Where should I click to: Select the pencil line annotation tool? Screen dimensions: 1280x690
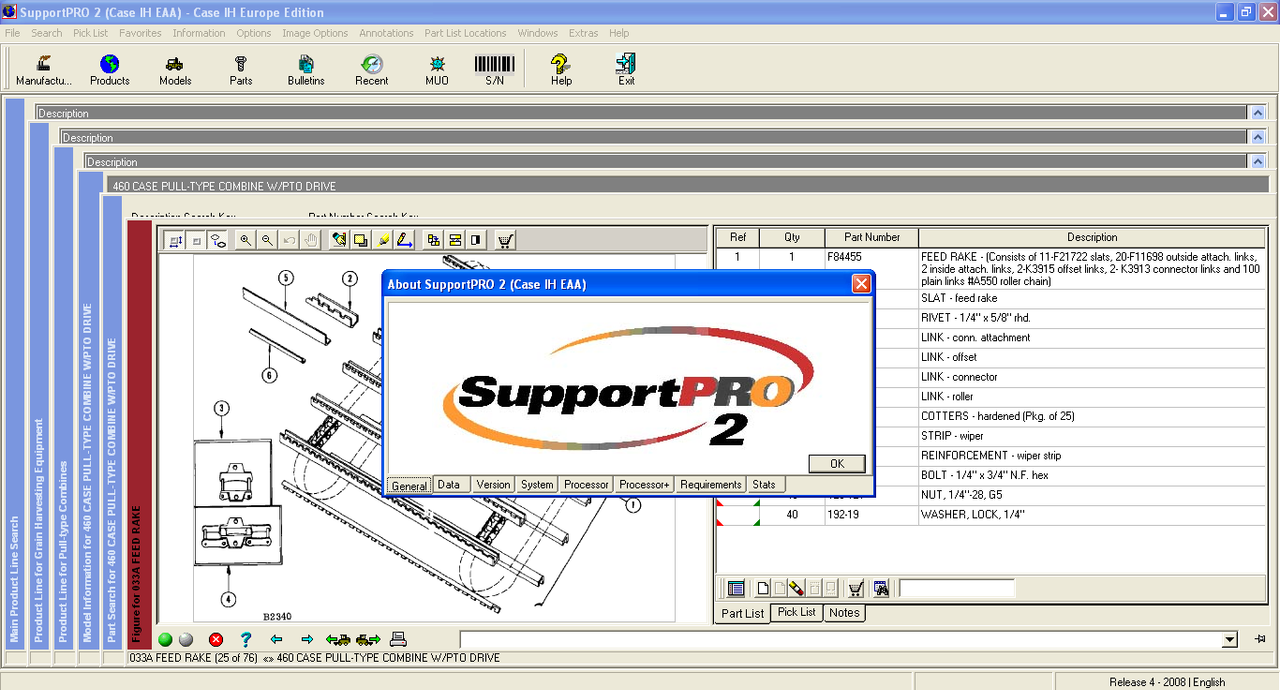tap(405, 240)
